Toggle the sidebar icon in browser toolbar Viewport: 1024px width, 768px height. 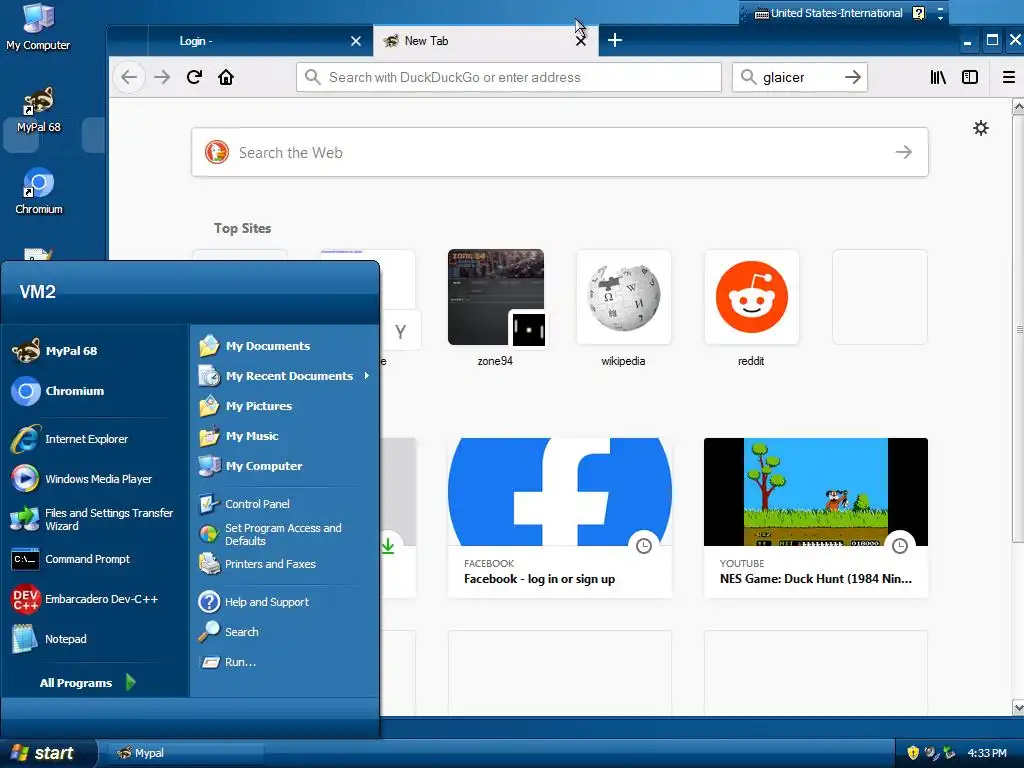(970, 77)
